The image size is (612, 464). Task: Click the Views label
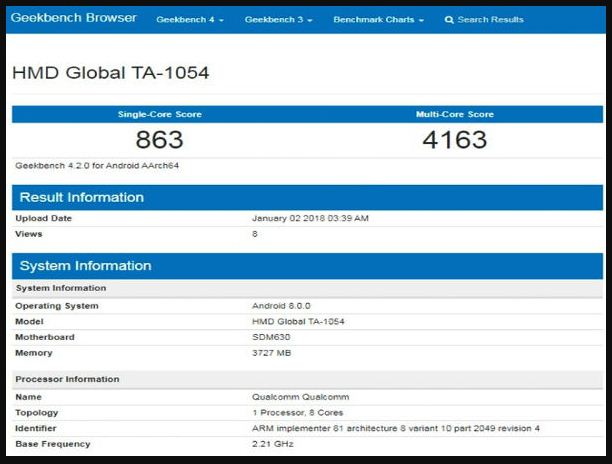click(x=28, y=234)
